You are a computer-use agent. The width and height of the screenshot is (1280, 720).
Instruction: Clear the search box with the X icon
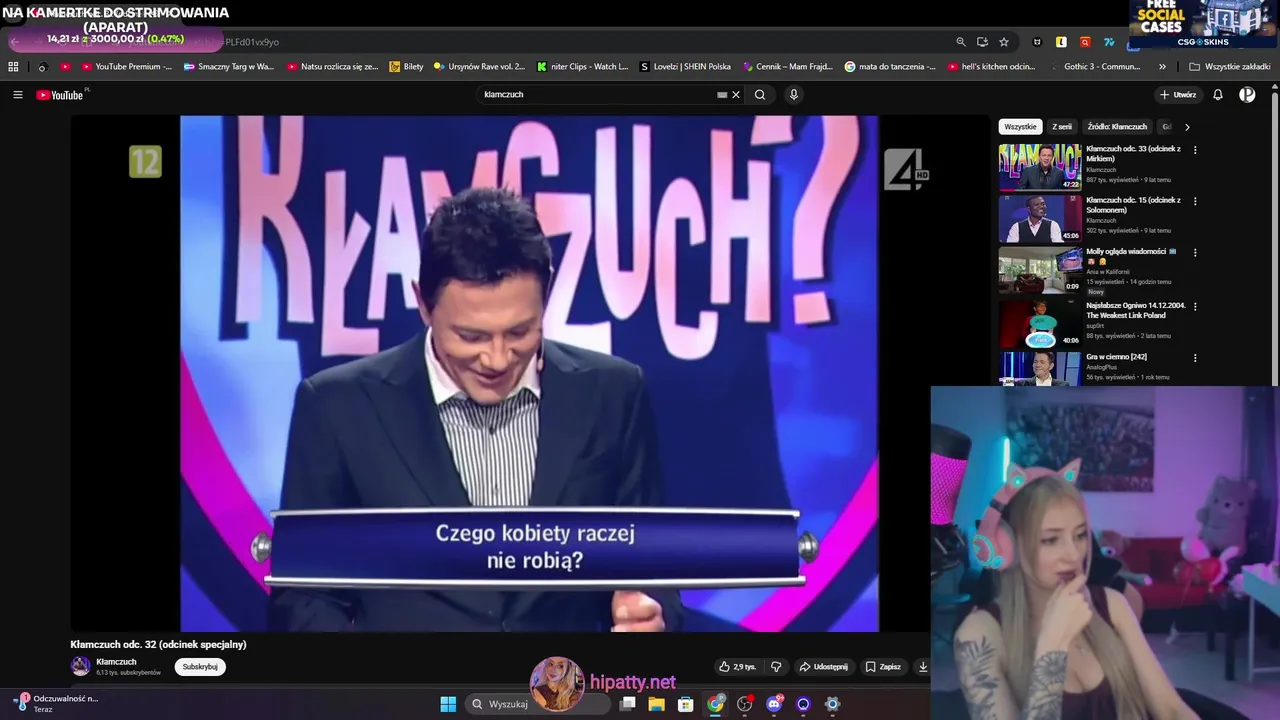(736, 95)
